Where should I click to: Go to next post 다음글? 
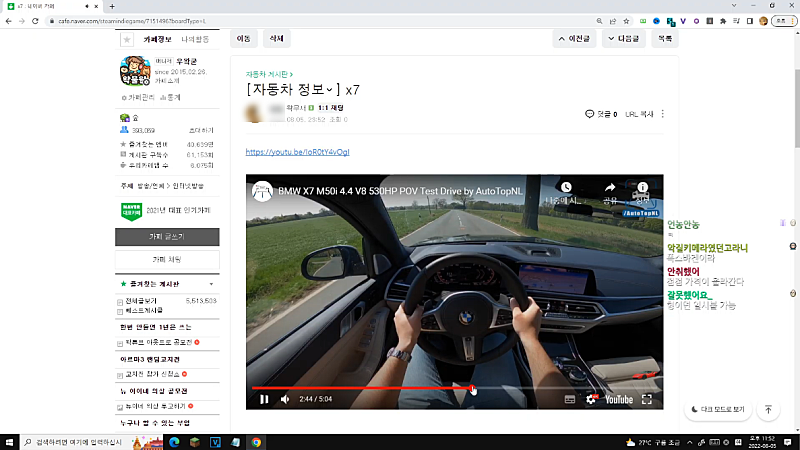click(x=623, y=39)
